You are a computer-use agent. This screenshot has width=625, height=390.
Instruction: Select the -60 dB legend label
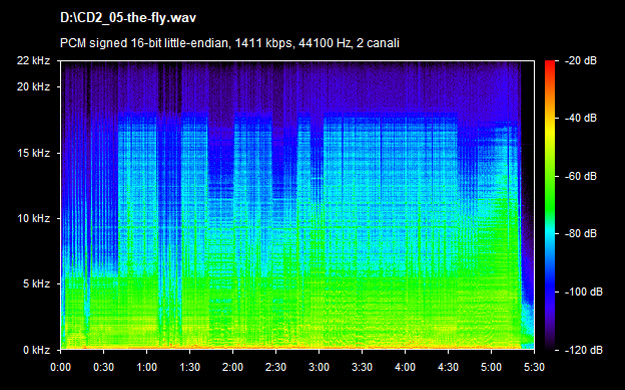(581, 176)
